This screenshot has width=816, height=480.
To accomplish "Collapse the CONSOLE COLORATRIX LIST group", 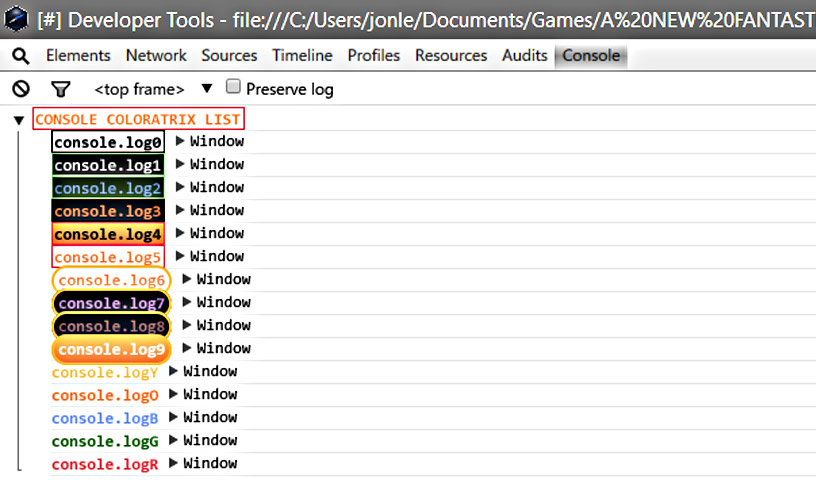I will pos(19,120).
